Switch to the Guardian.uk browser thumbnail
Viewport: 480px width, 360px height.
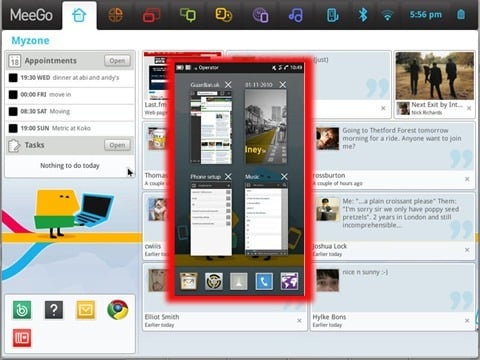[211, 127]
